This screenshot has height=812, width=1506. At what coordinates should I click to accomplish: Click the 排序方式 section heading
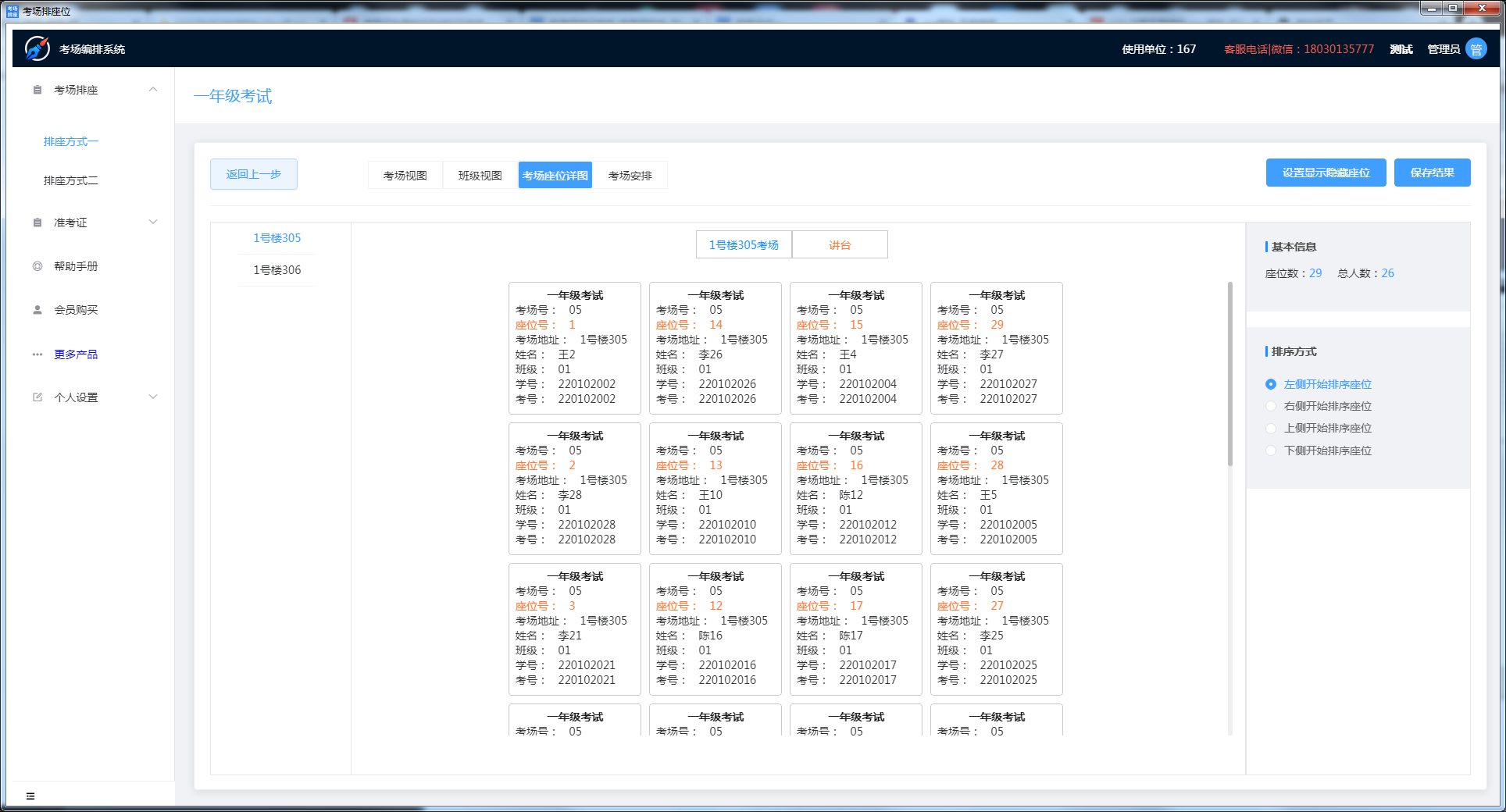1294,351
